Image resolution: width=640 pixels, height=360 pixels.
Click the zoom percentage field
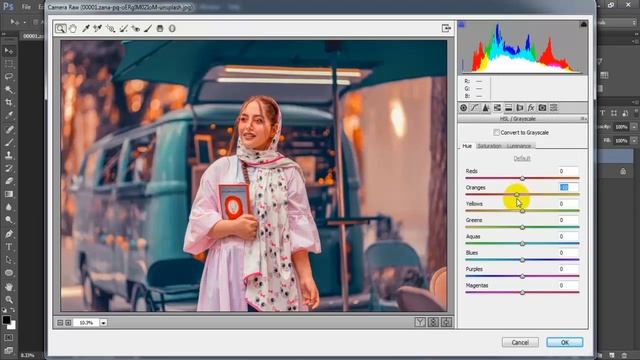(x=86, y=322)
